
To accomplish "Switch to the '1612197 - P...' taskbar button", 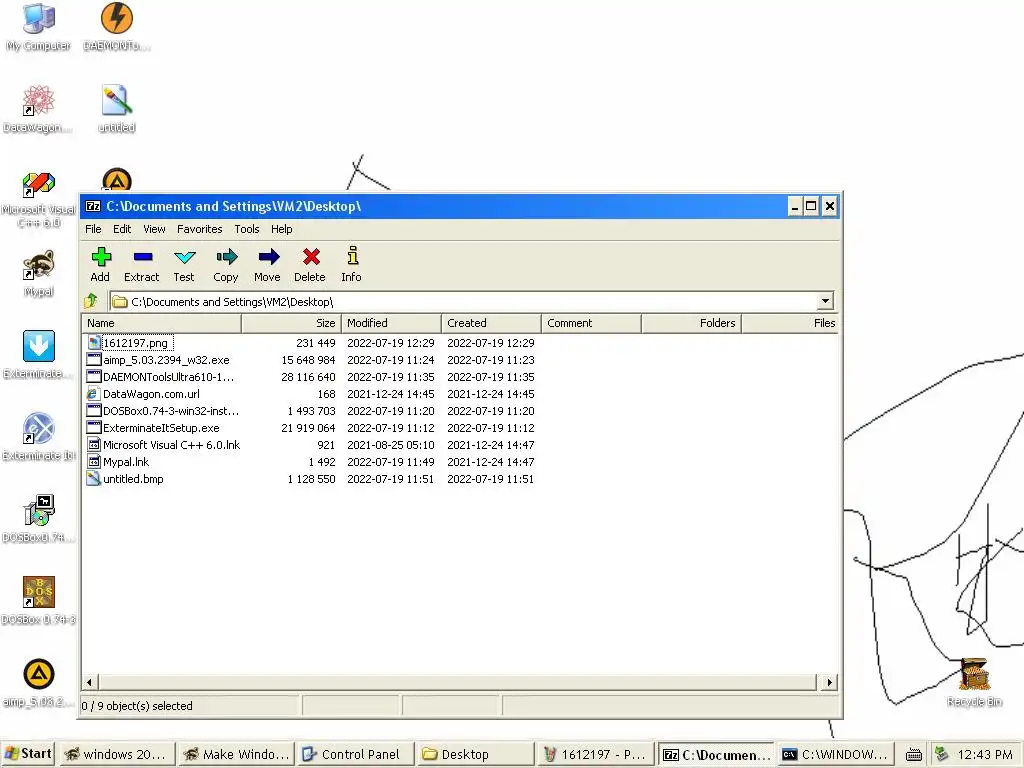I will 595,754.
